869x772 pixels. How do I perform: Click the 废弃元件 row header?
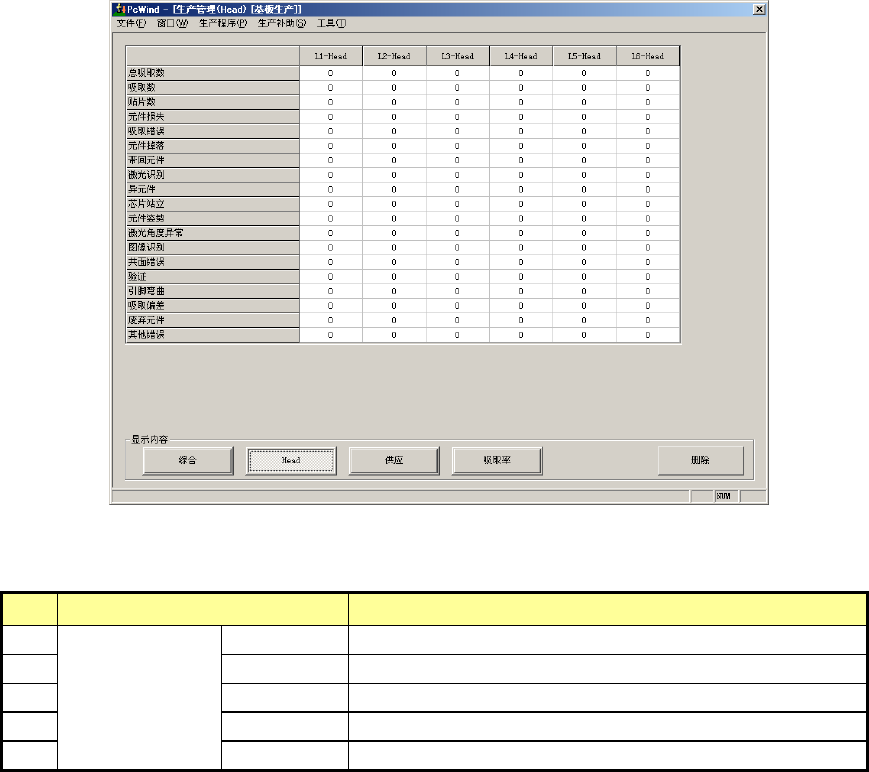(213, 320)
